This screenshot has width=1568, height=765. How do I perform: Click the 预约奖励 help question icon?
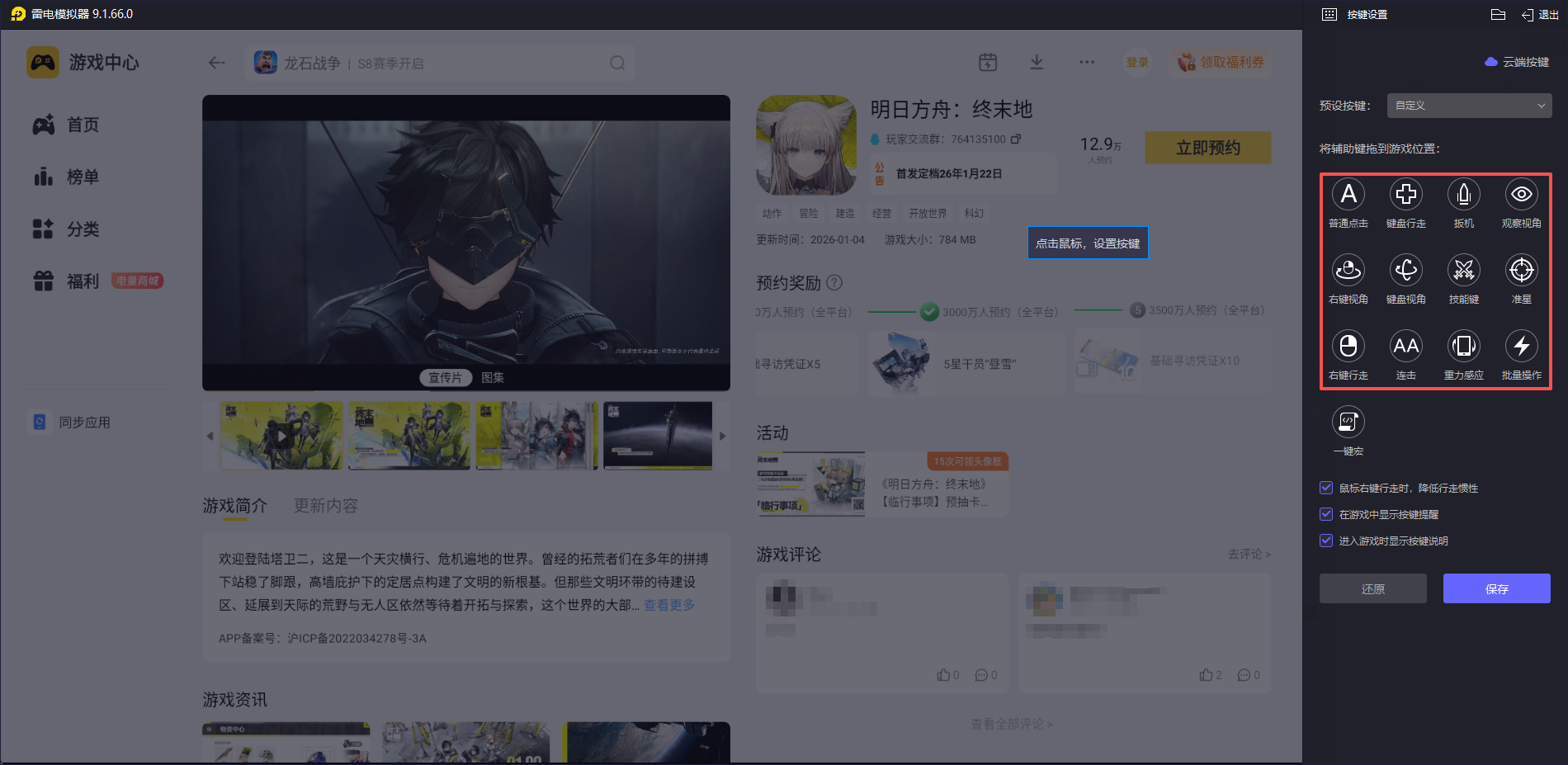coord(834,282)
